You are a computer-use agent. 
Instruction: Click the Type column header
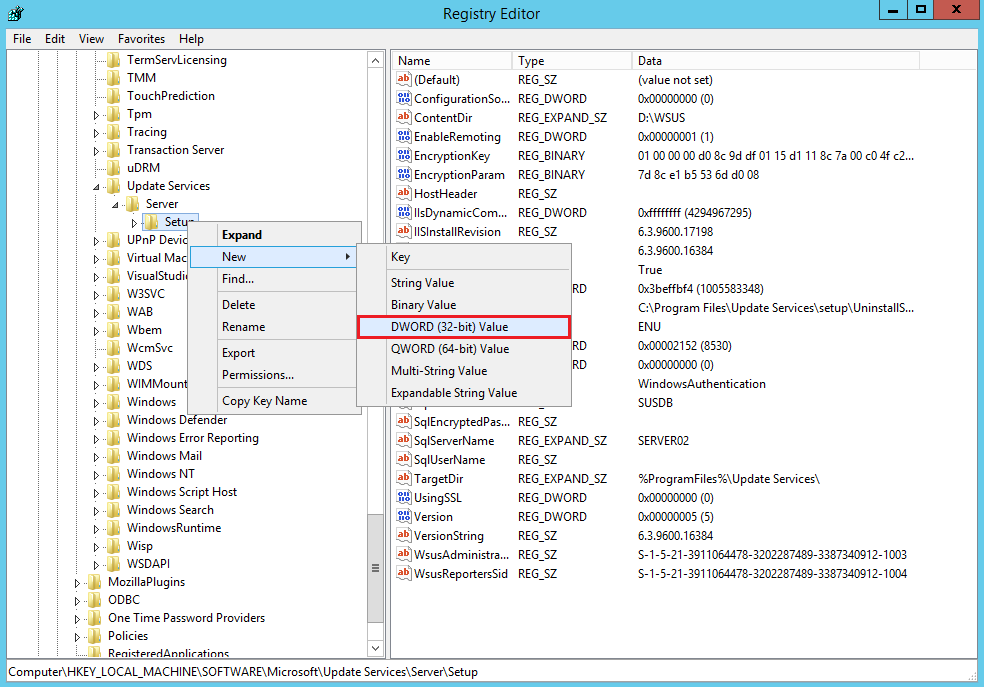pos(572,60)
